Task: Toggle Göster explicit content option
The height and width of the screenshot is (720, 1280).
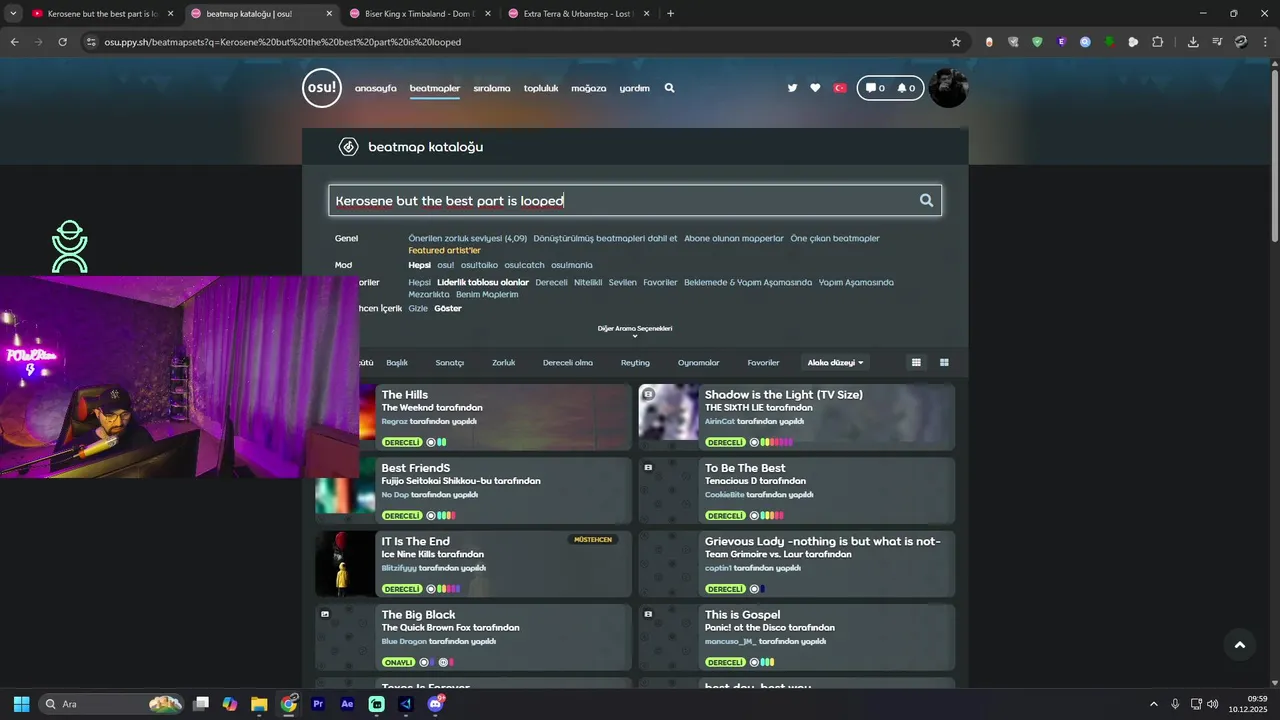Action: [x=448, y=308]
